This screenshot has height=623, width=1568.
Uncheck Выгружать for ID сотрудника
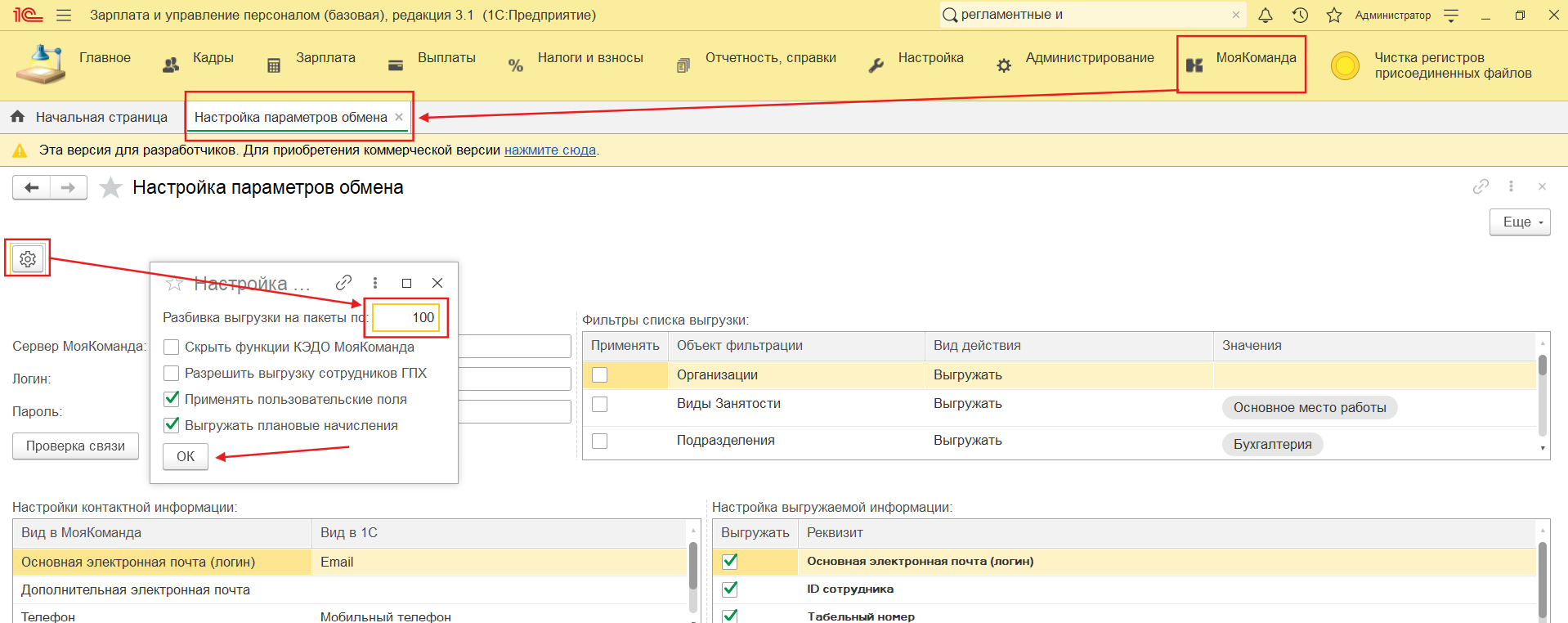point(730,589)
